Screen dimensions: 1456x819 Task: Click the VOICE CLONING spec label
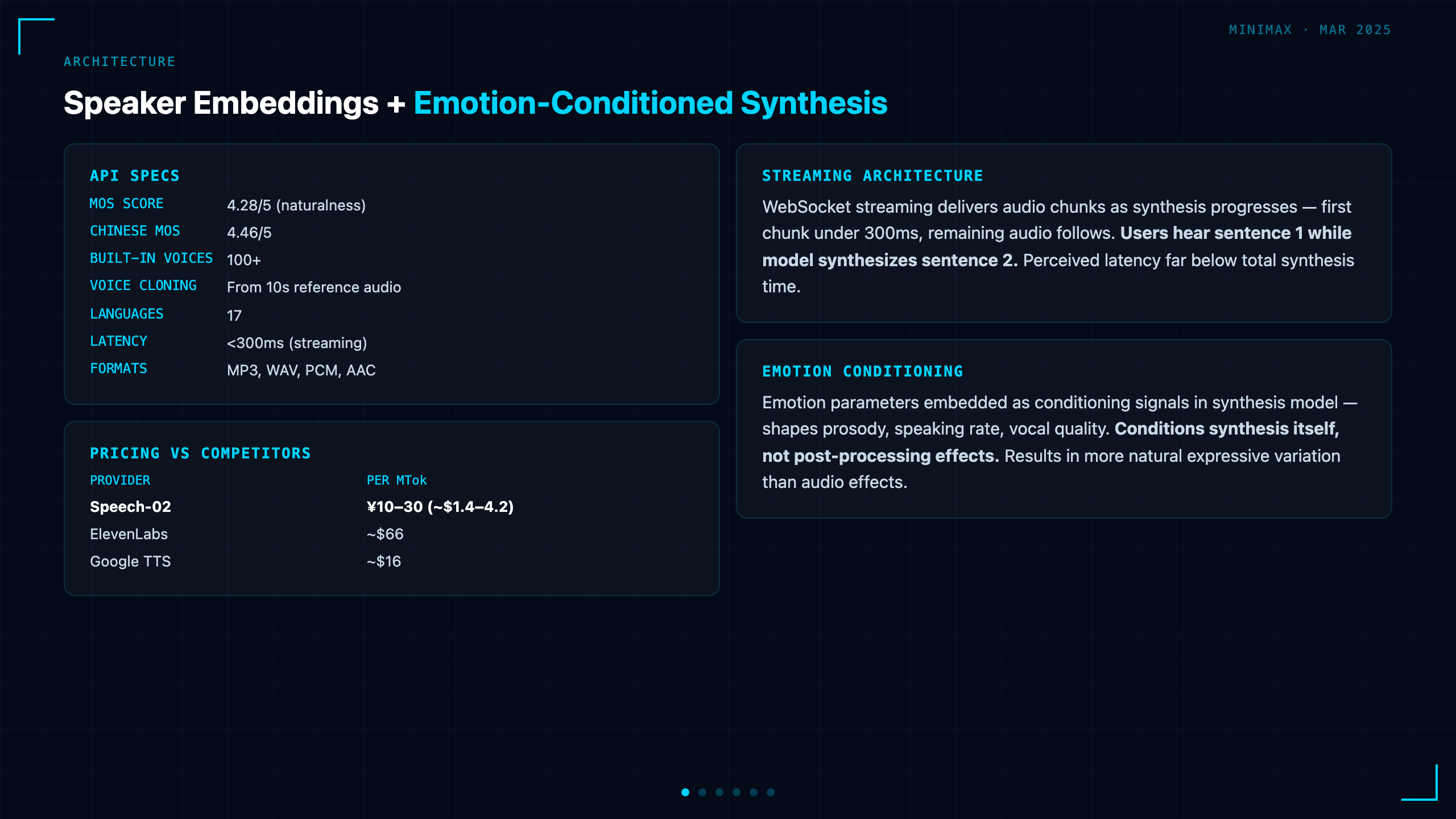(143, 286)
